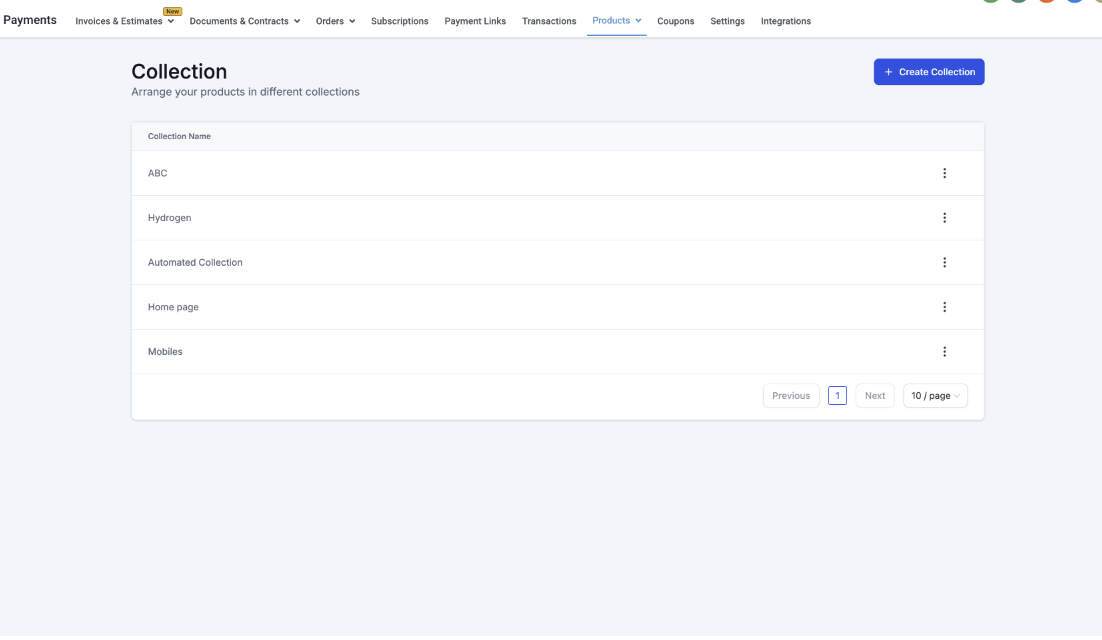Open the Settings tab
This screenshot has width=1102, height=640.
click(727, 21)
